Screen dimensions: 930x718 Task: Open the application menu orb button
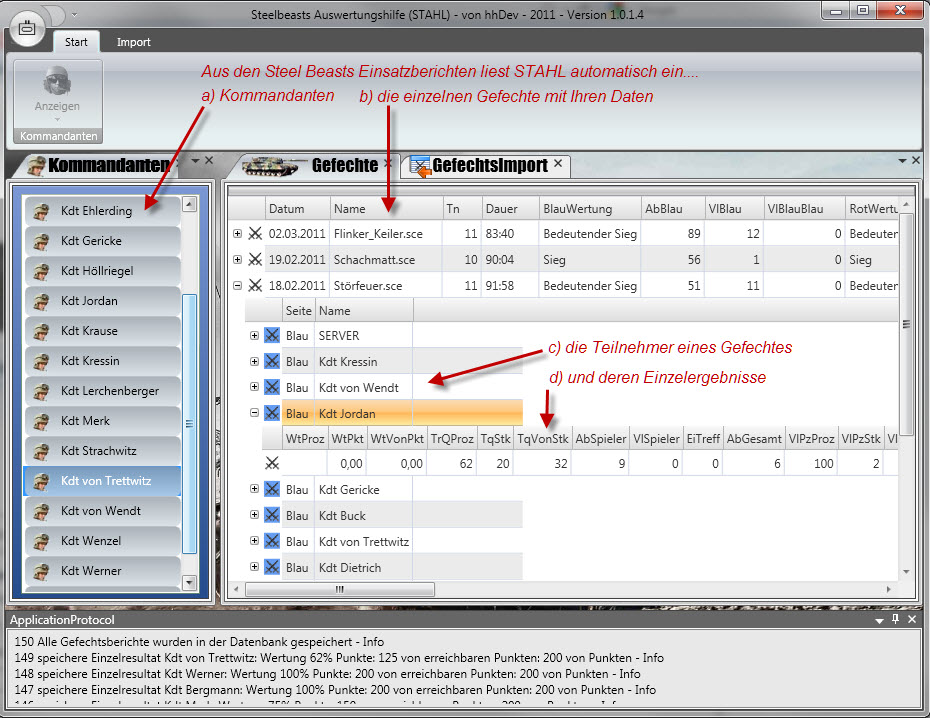click(27, 28)
